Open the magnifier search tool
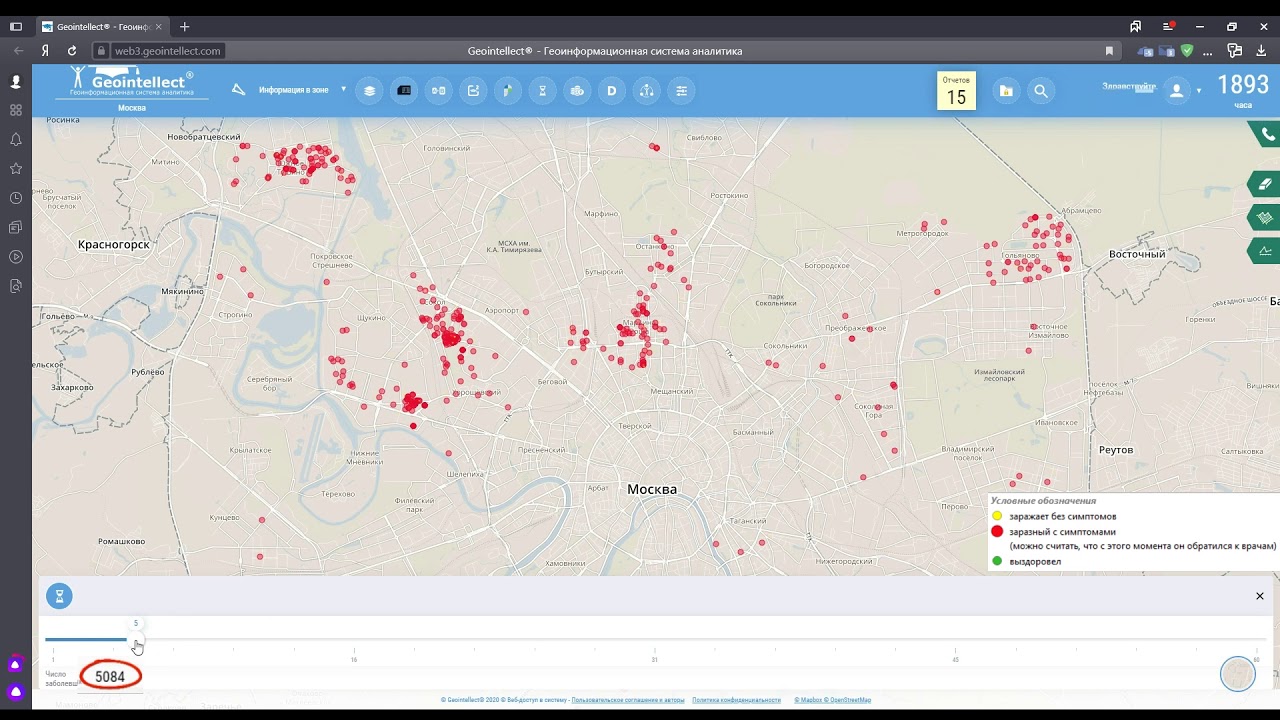The image size is (1280, 720). coord(1041,91)
